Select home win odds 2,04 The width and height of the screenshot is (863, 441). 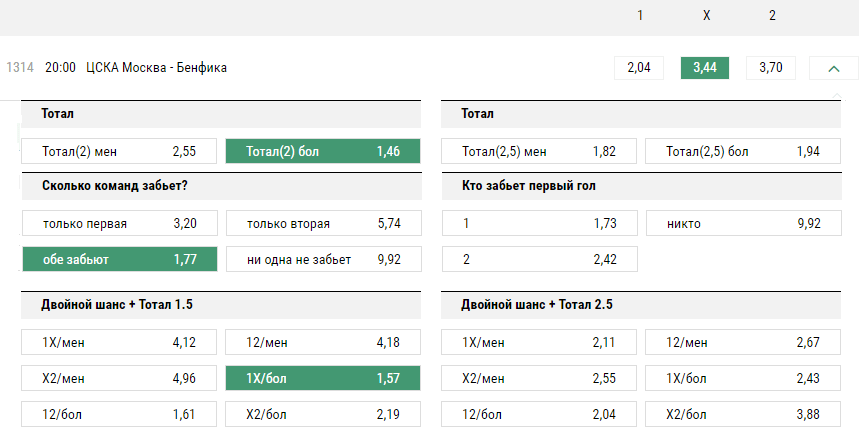point(639,68)
